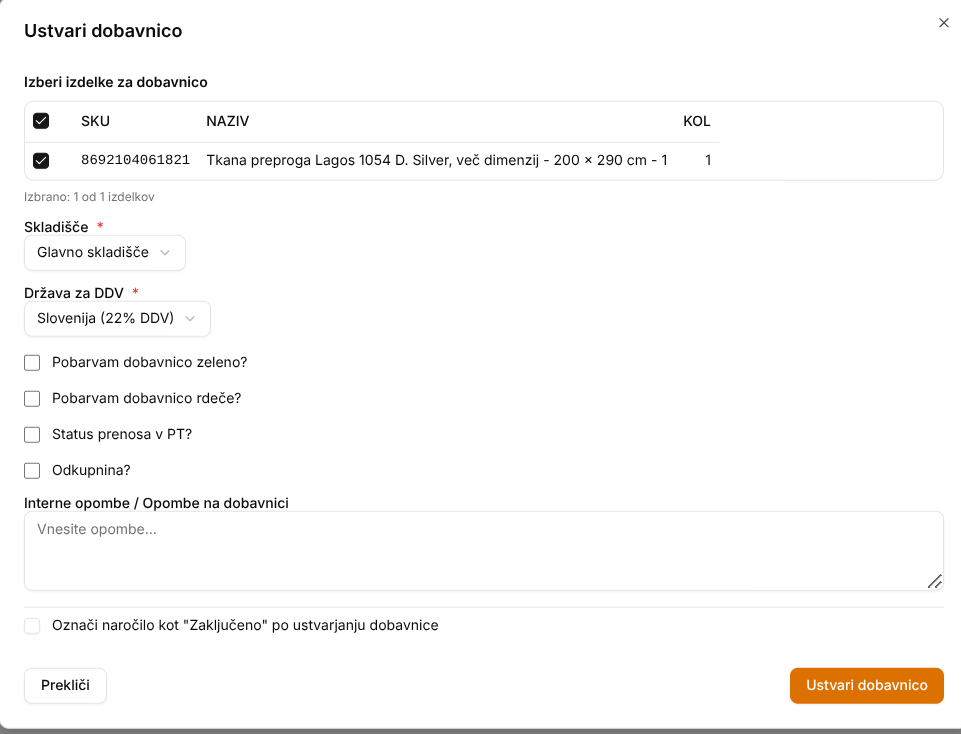Check the "Pobarvam dobavnico rdeče?" option
Screen dimensions: 961x734
click(32, 398)
